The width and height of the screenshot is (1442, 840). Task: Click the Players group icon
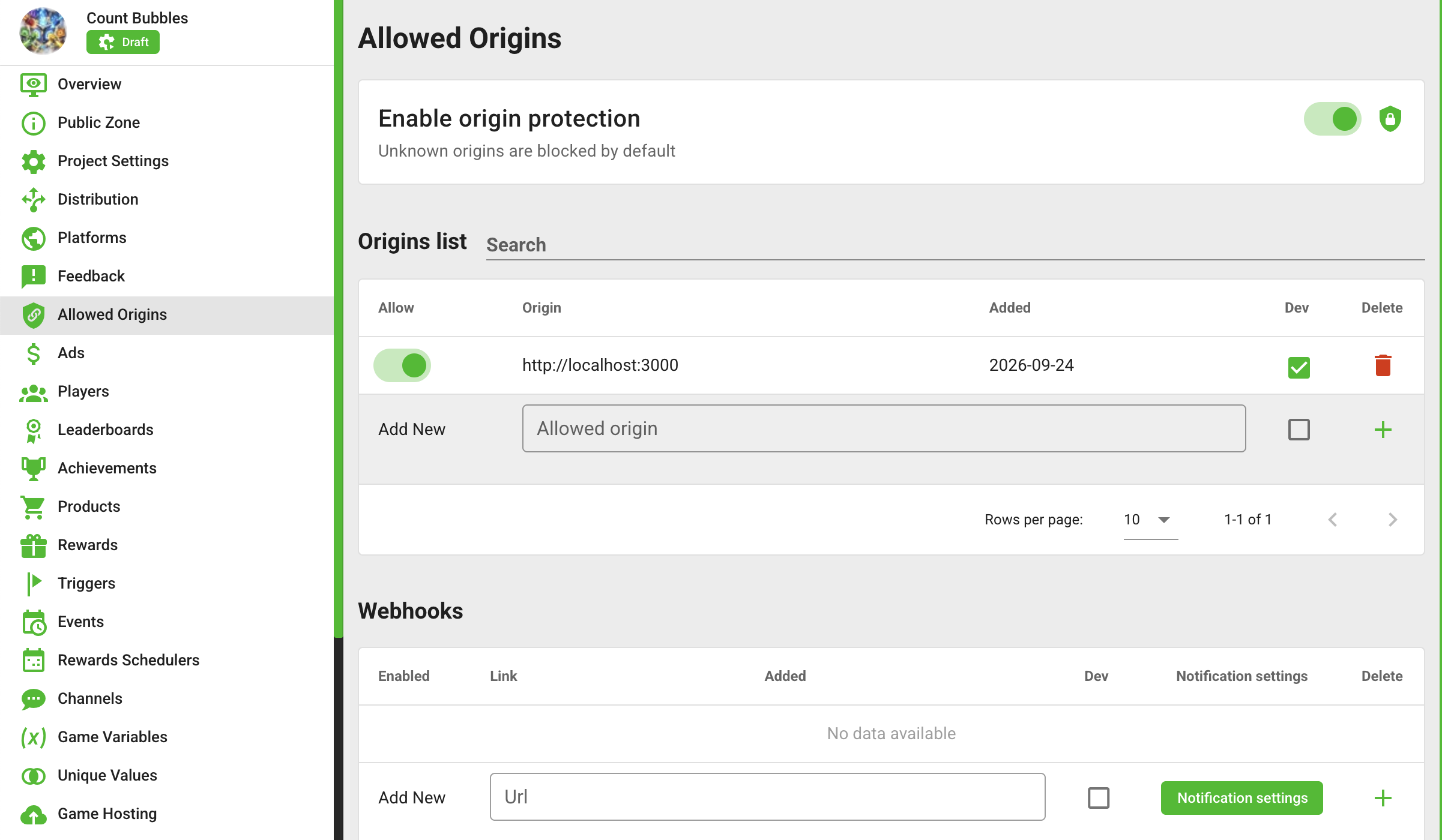click(x=34, y=393)
